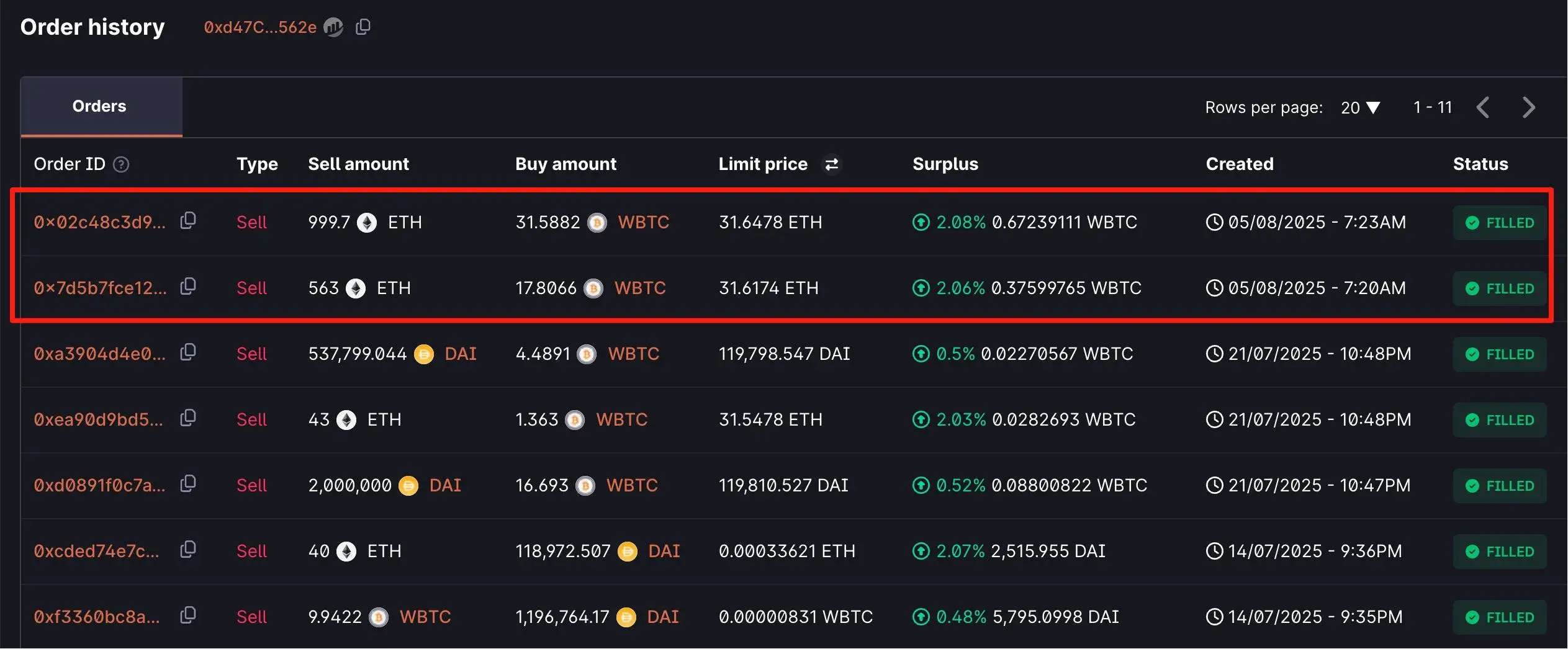This screenshot has width=1568, height=649.
Task: Click the FILLED badge on the first order
Action: [x=1500, y=222]
